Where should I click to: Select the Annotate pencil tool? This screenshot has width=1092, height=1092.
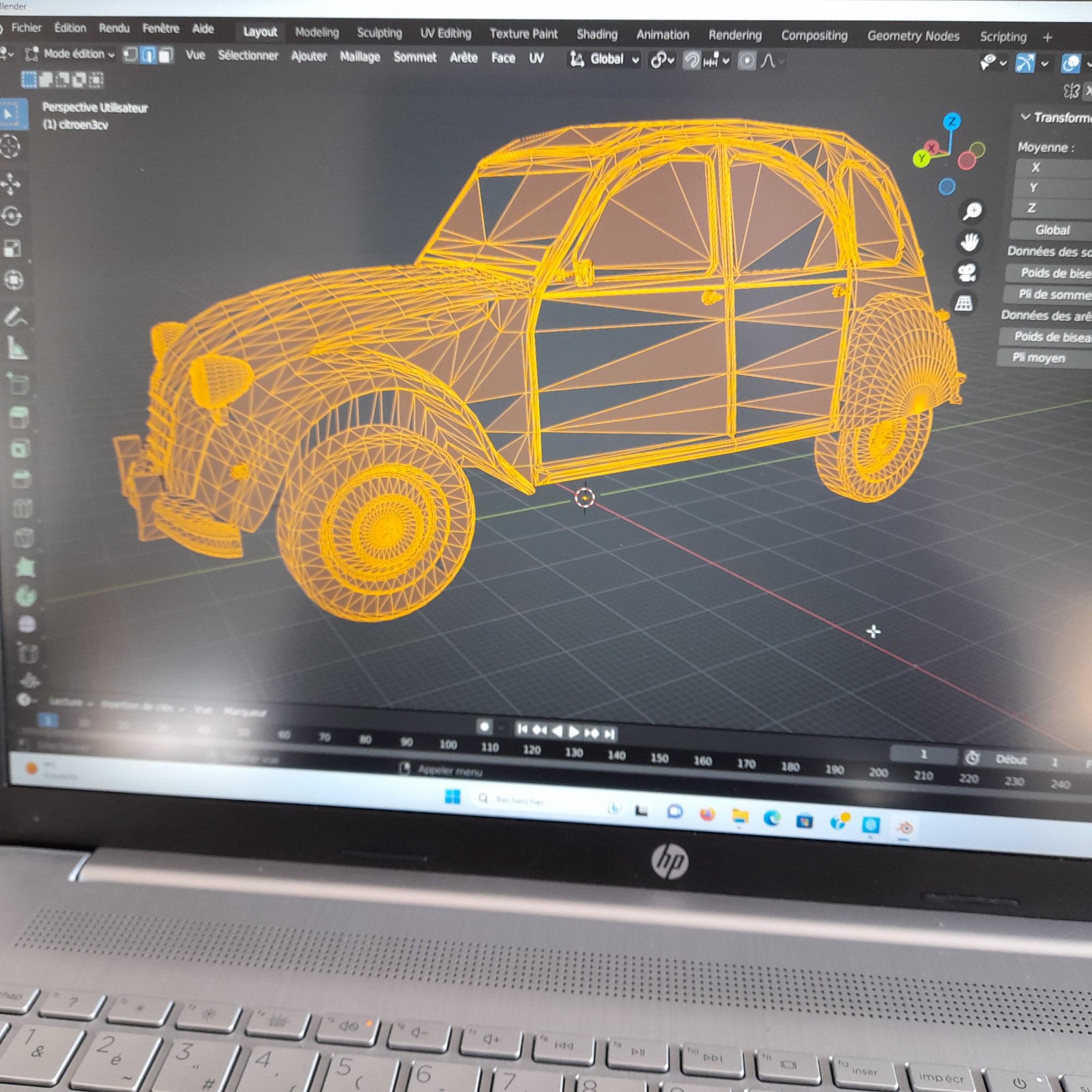[x=15, y=317]
